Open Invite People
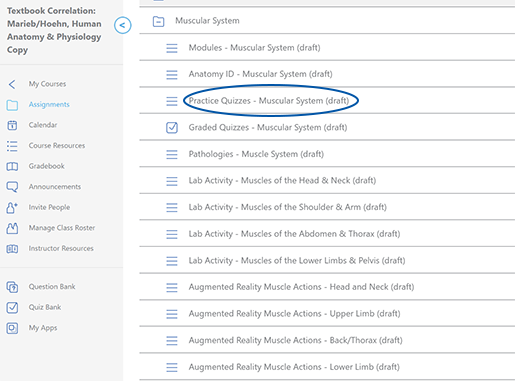This screenshot has width=515, height=381. [x=49, y=207]
